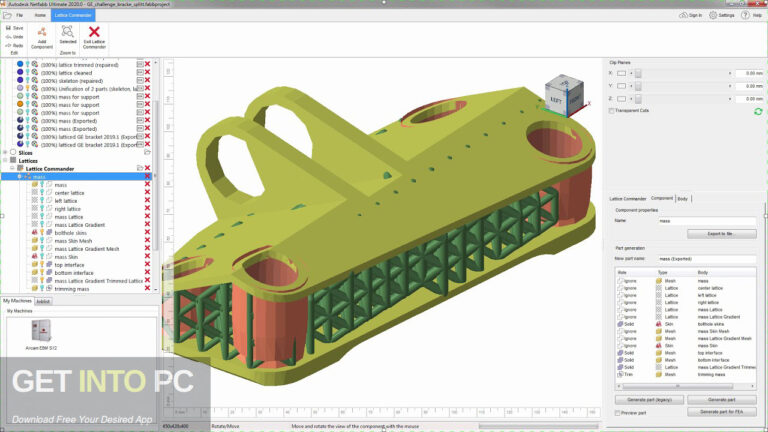Delete 'skeleton (repaired)' part with its red X

point(147,80)
